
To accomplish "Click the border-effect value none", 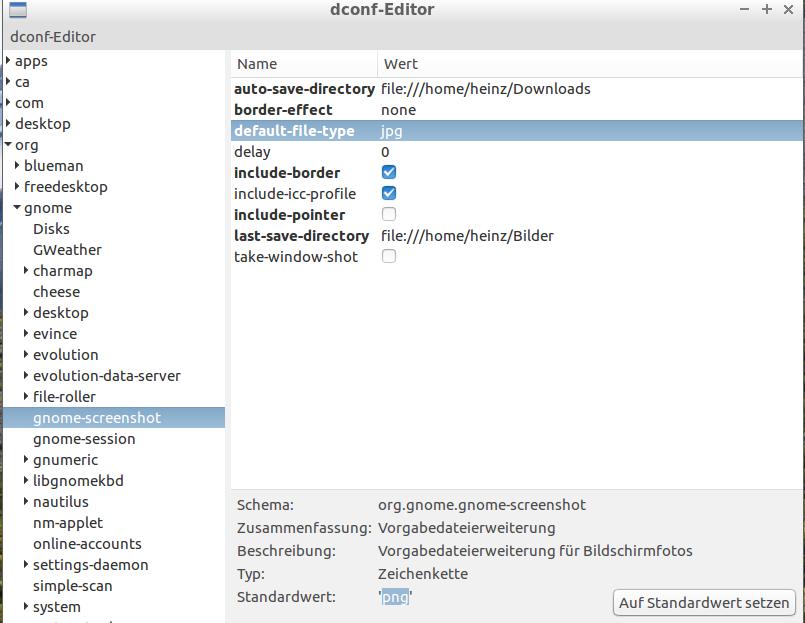I will (x=398, y=110).
